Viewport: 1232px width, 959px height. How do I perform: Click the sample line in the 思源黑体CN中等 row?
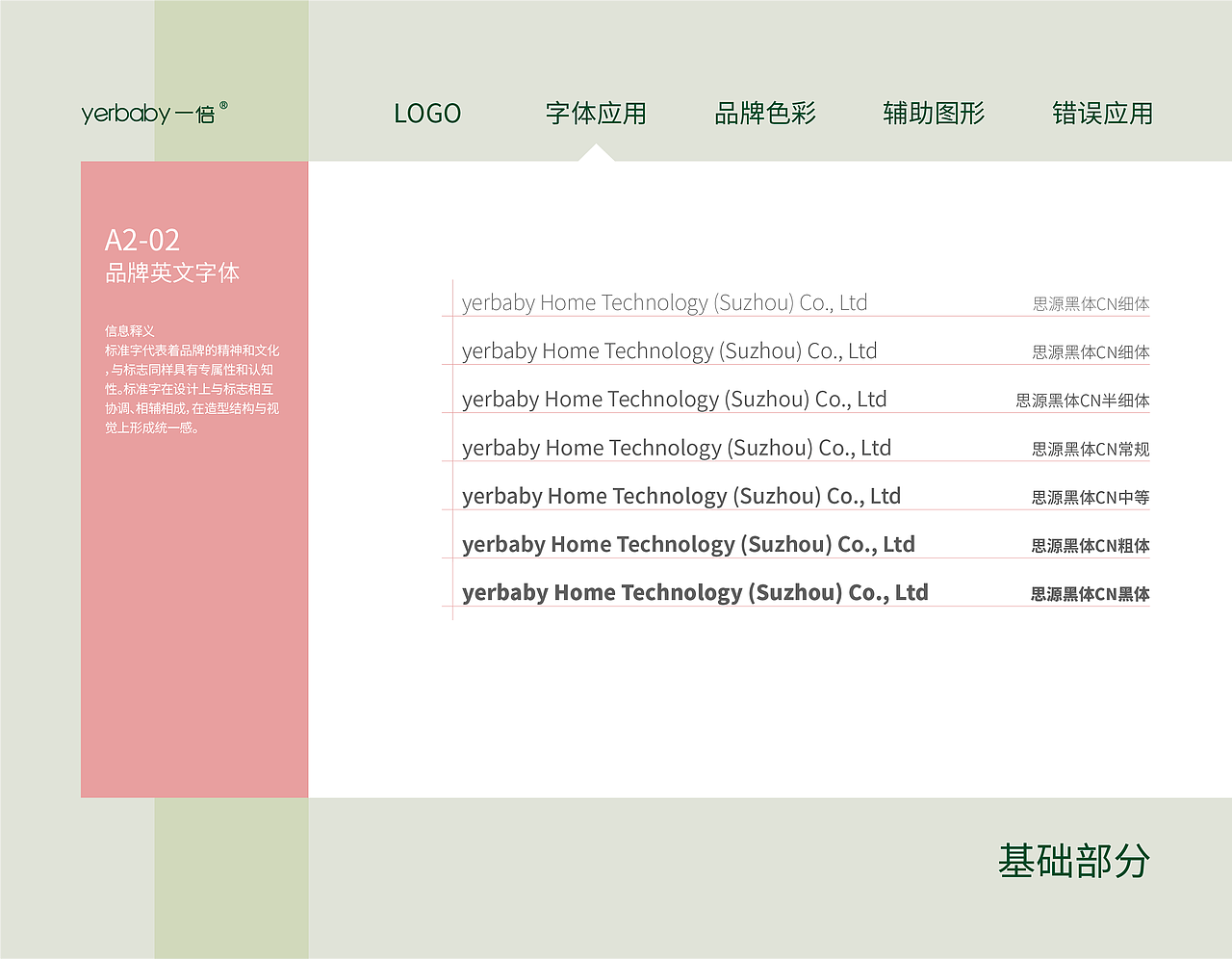(x=681, y=496)
